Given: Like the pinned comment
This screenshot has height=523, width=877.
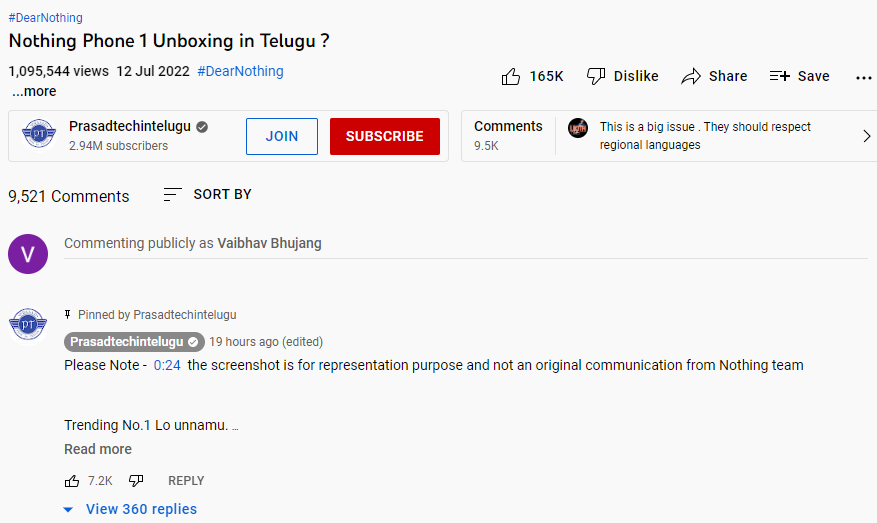Looking at the screenshot, I should (72, 481).
